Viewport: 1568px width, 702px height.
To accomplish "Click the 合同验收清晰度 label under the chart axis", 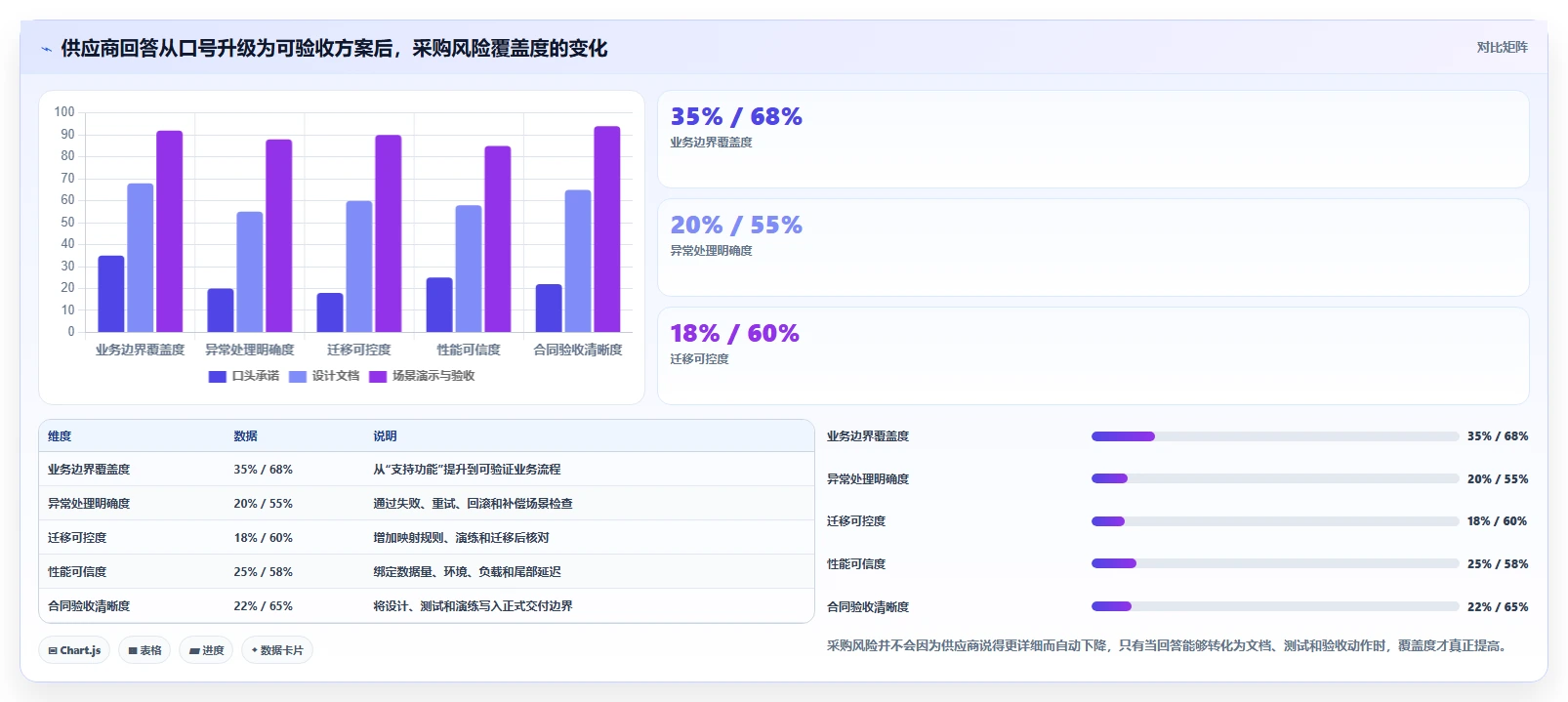I will point(578,350).
